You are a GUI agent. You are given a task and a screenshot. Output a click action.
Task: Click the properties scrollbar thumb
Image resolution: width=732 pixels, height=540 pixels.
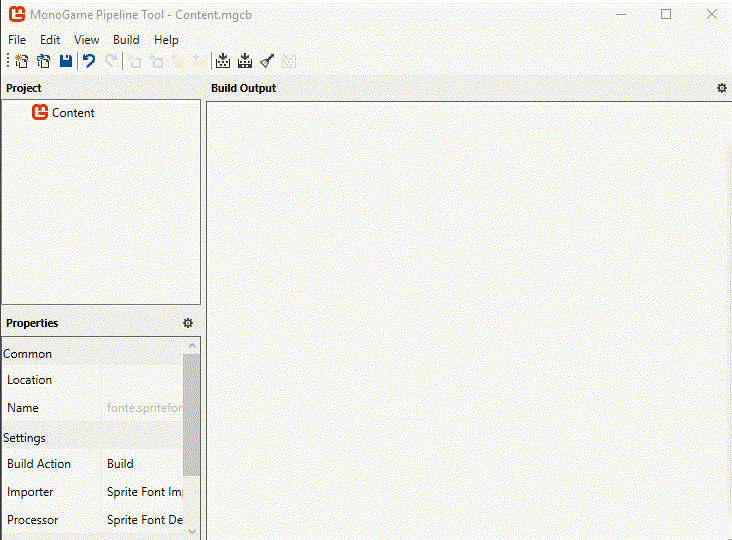191,414
